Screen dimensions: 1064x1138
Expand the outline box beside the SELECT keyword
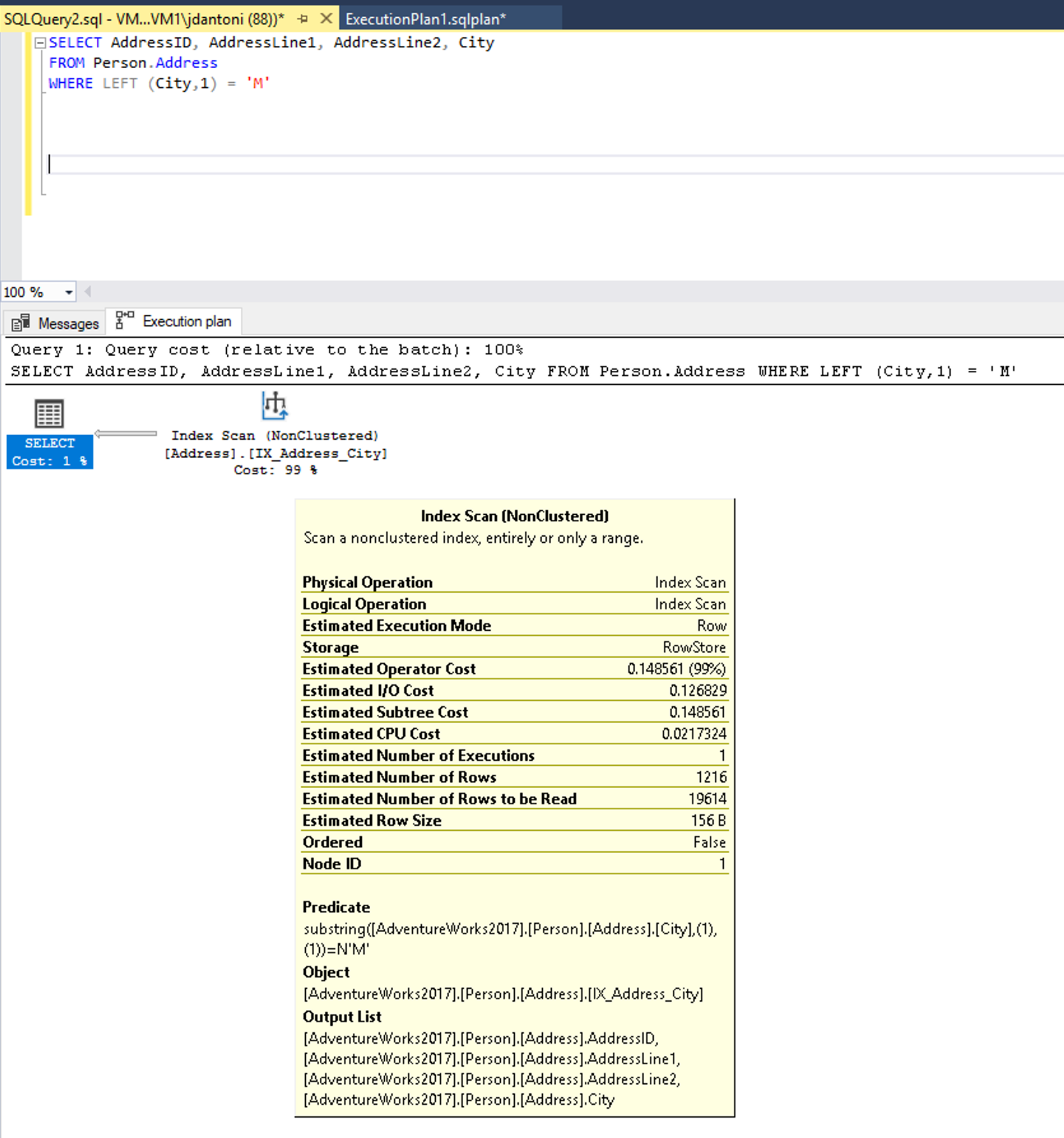pyautogui.click(x=40, y=42)
